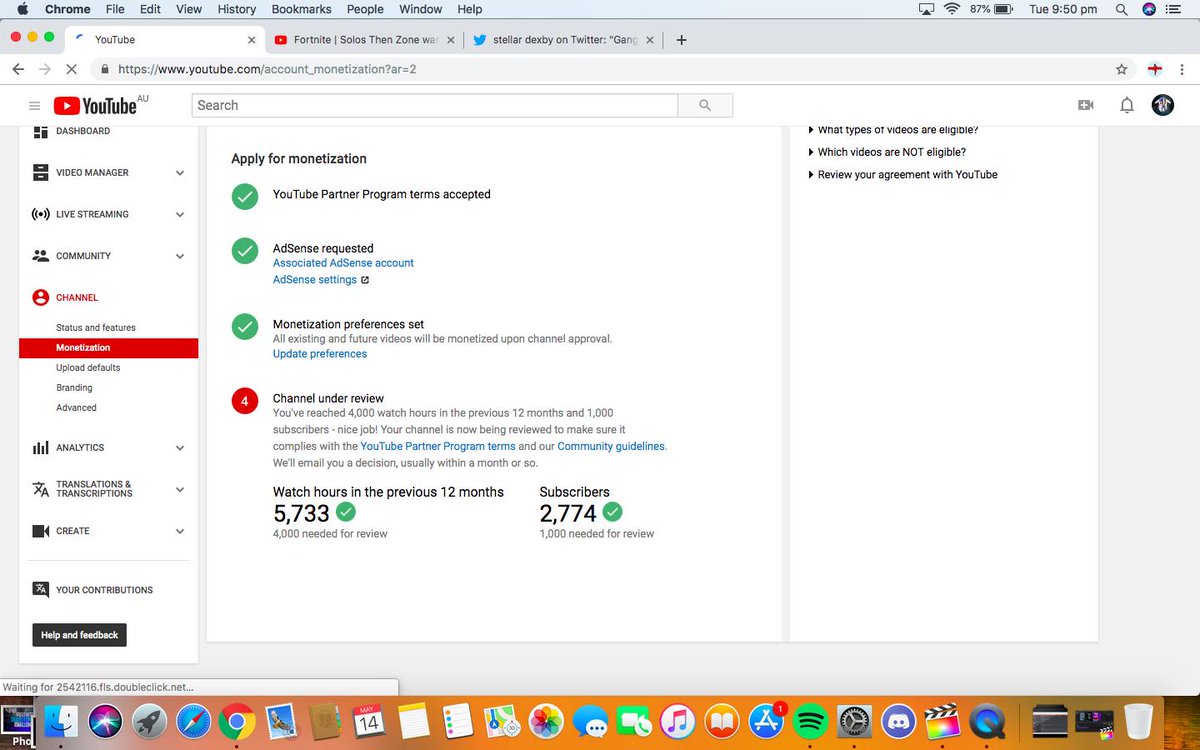Launch Safari from the dock
Image resolution: width=1200 pixels, height=750 pixels.
pyautogui.click(x=193, y=721)
